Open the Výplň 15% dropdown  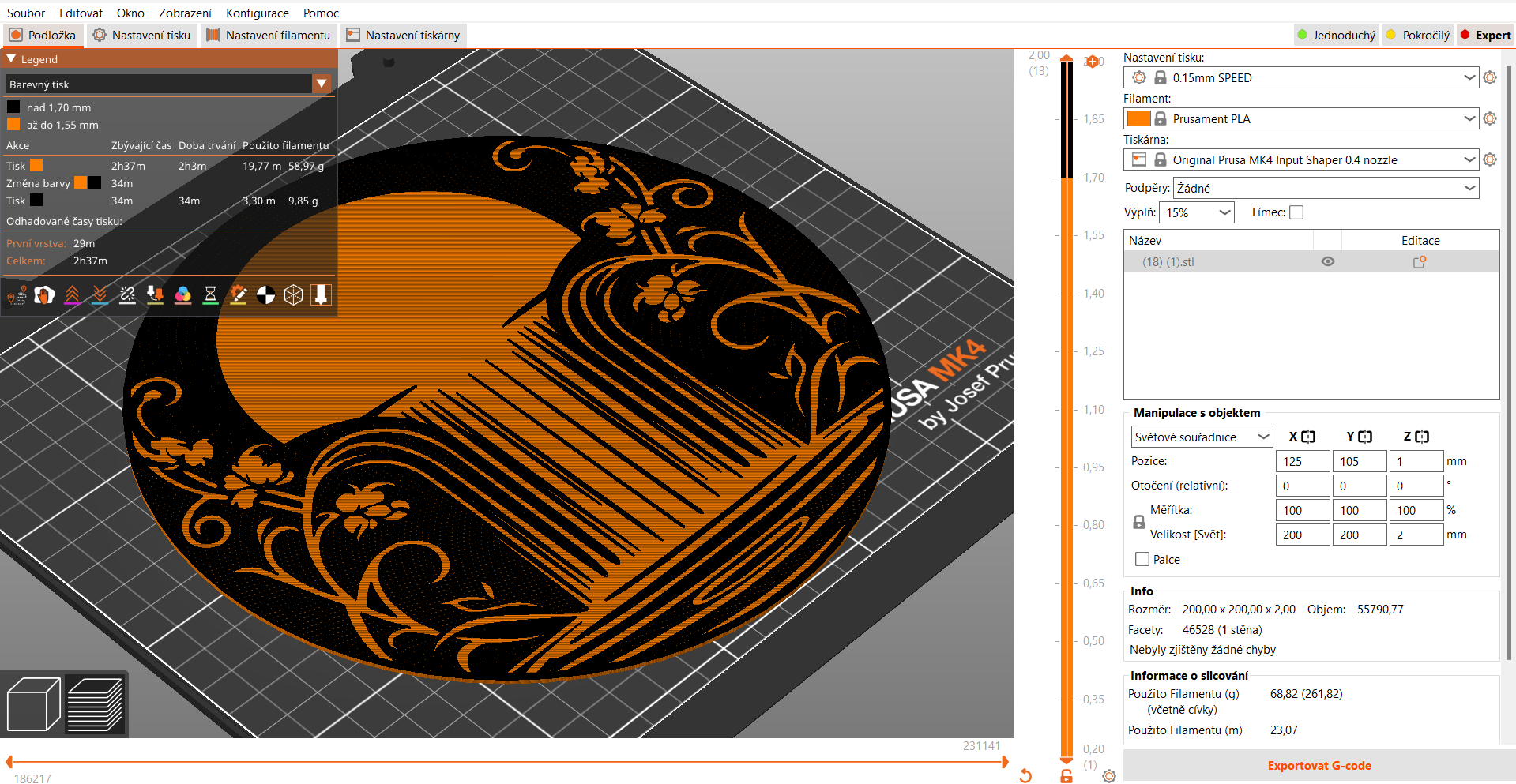(x=1224, y=212)
